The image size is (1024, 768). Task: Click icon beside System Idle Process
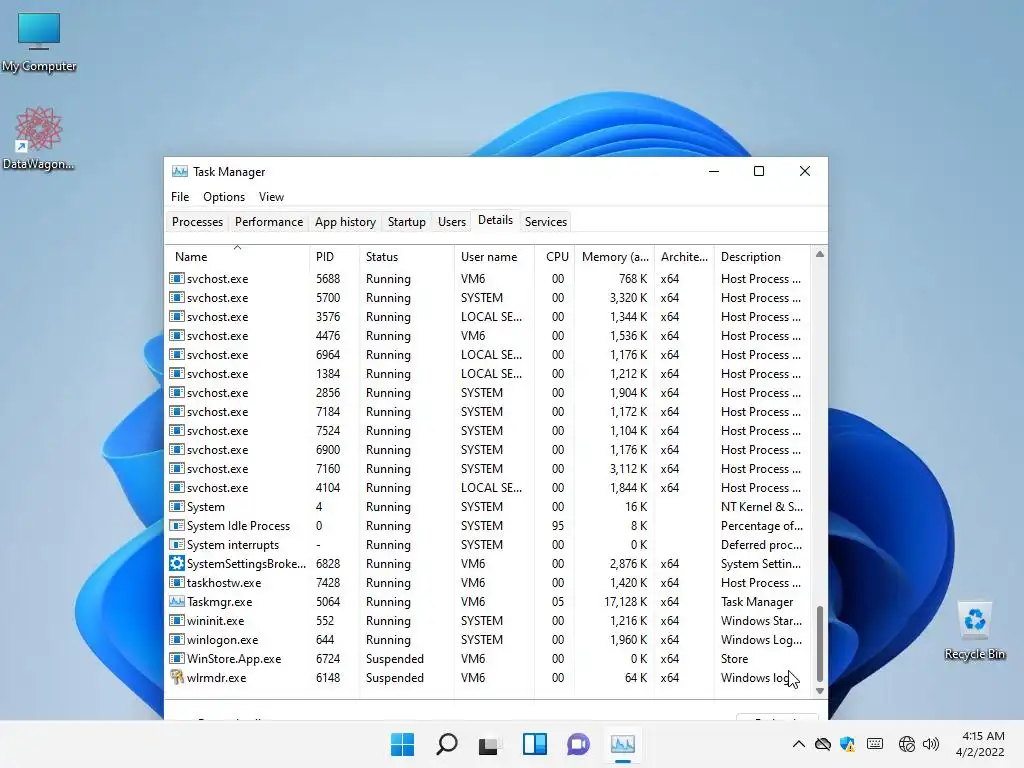[176, 525]
